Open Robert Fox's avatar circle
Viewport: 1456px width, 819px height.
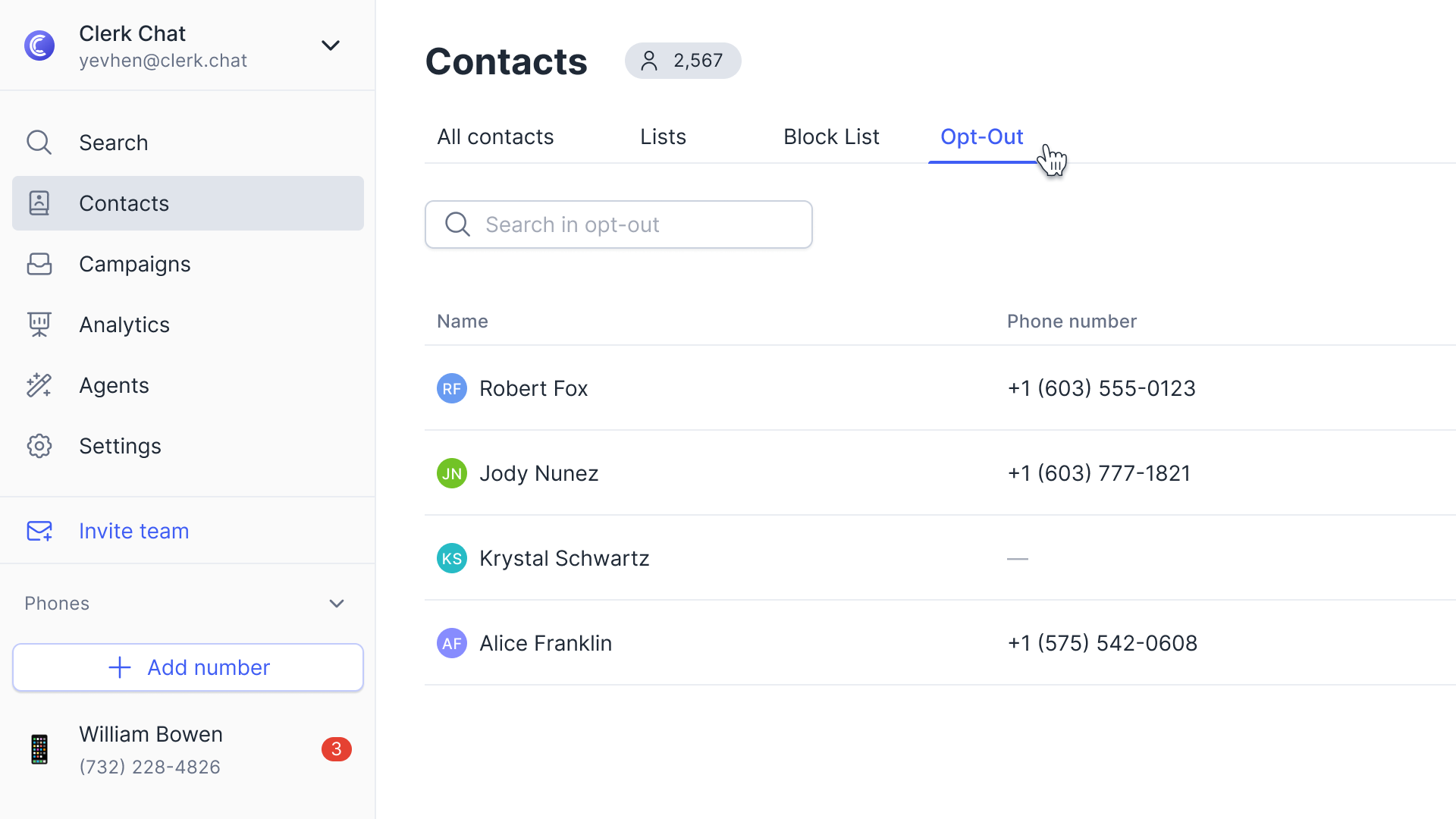point(452,388)
